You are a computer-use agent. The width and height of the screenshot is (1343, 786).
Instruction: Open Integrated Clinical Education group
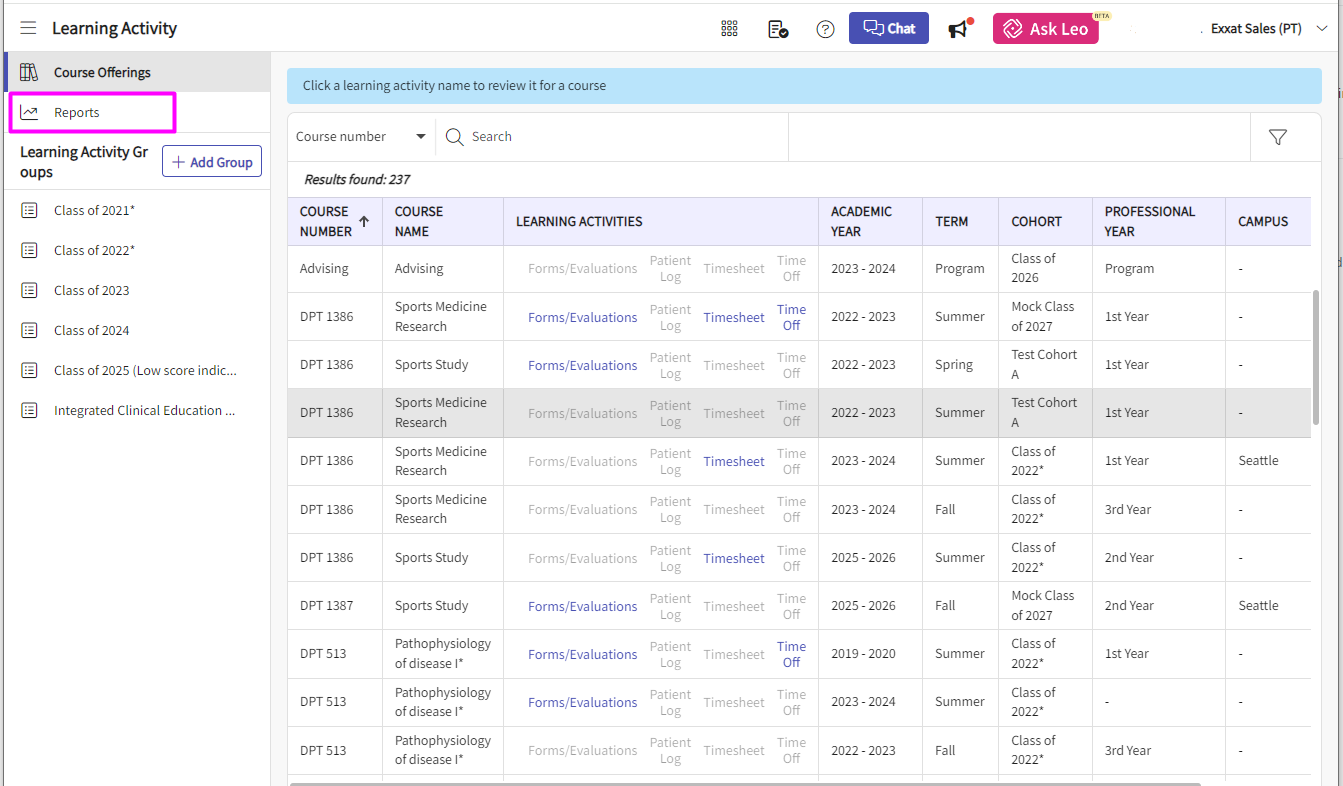pyautogui.click(x=145, y=410)
